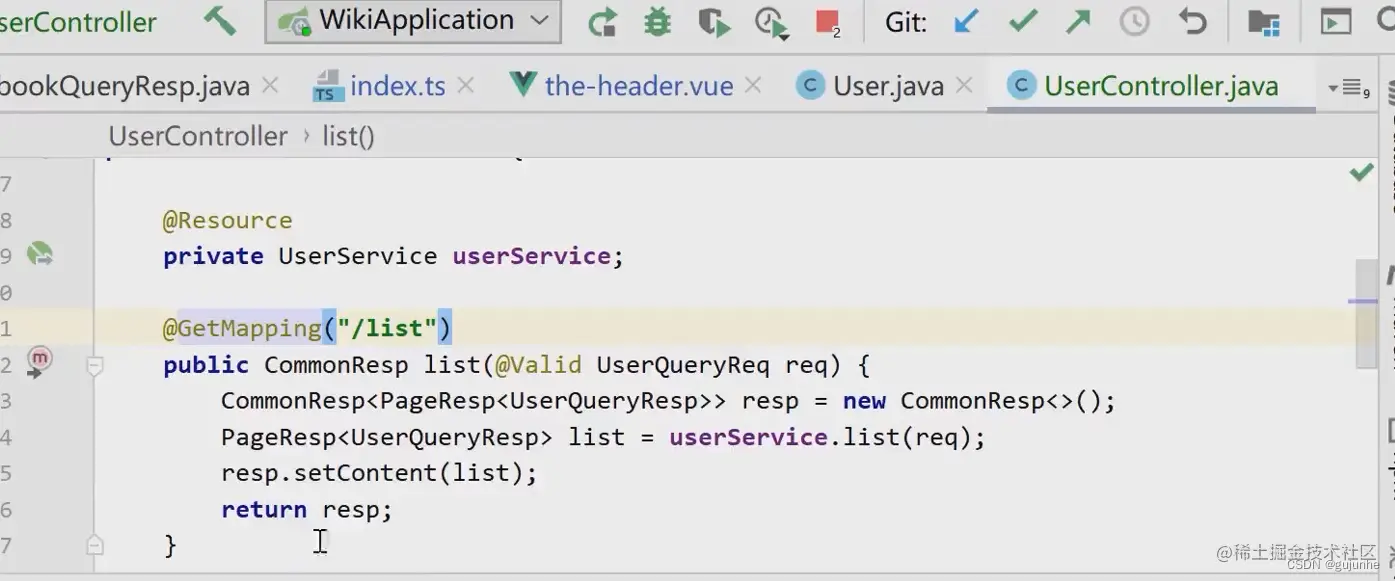Click the Git rollback undo arrow

click(x=1192, y=21)
